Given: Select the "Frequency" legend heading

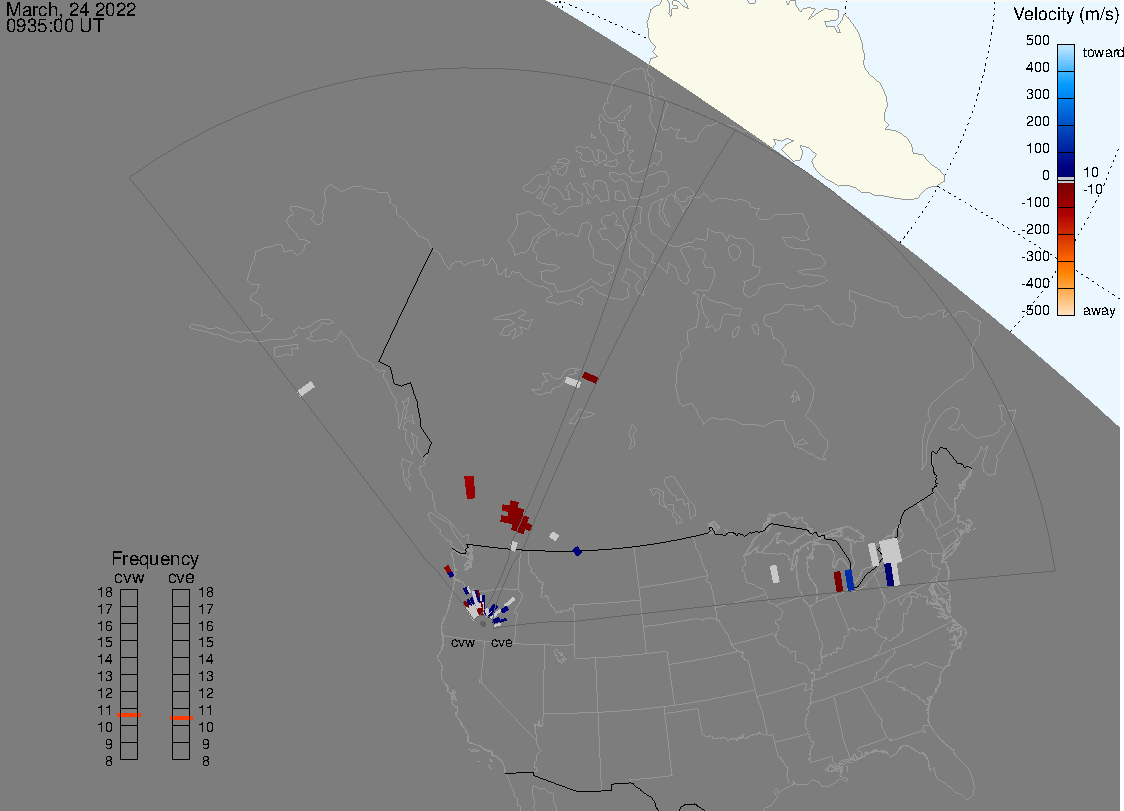Looking at the screenshot, I should coord(155,559).
